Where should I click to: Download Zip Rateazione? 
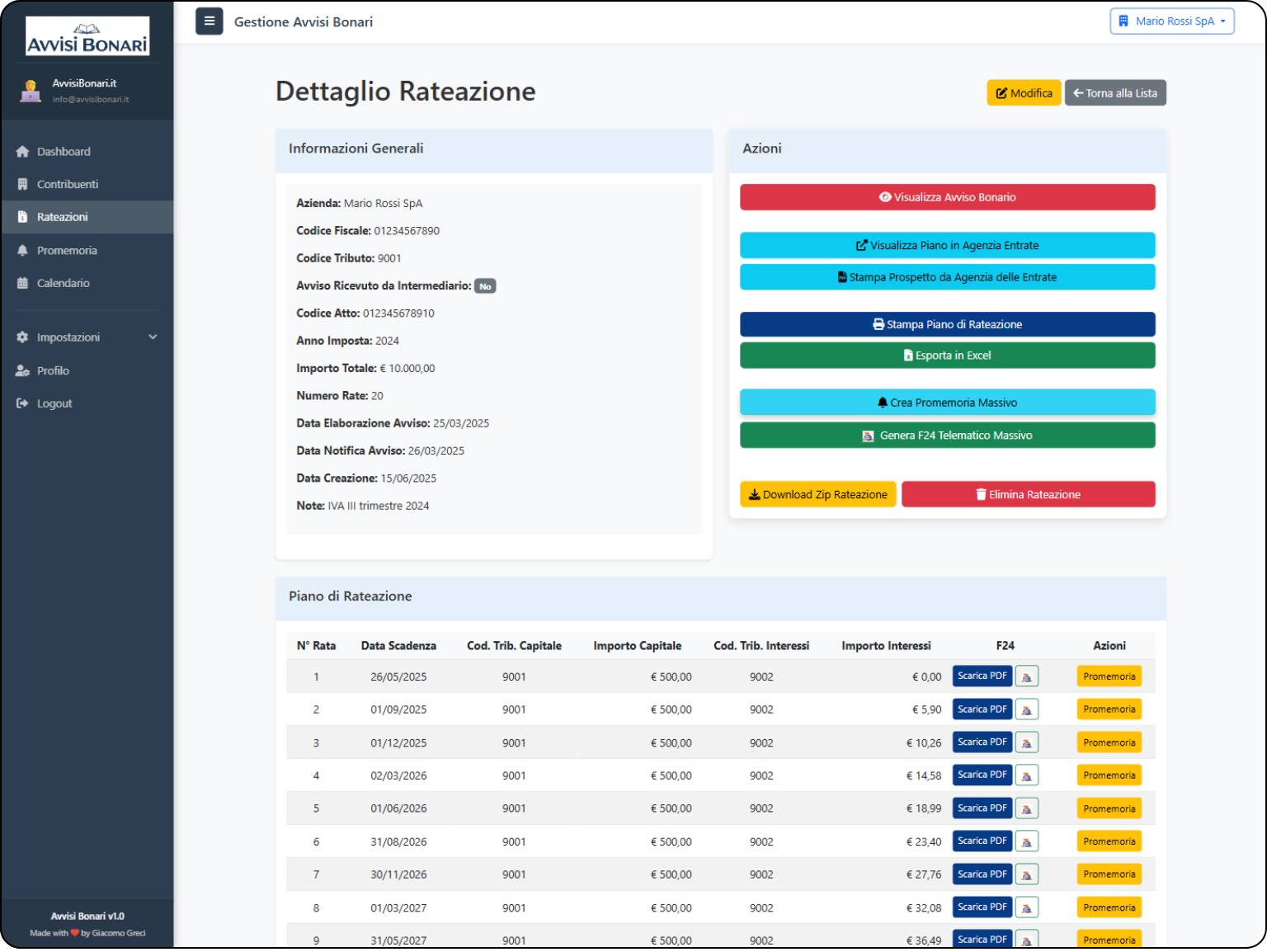click(817, 495)
